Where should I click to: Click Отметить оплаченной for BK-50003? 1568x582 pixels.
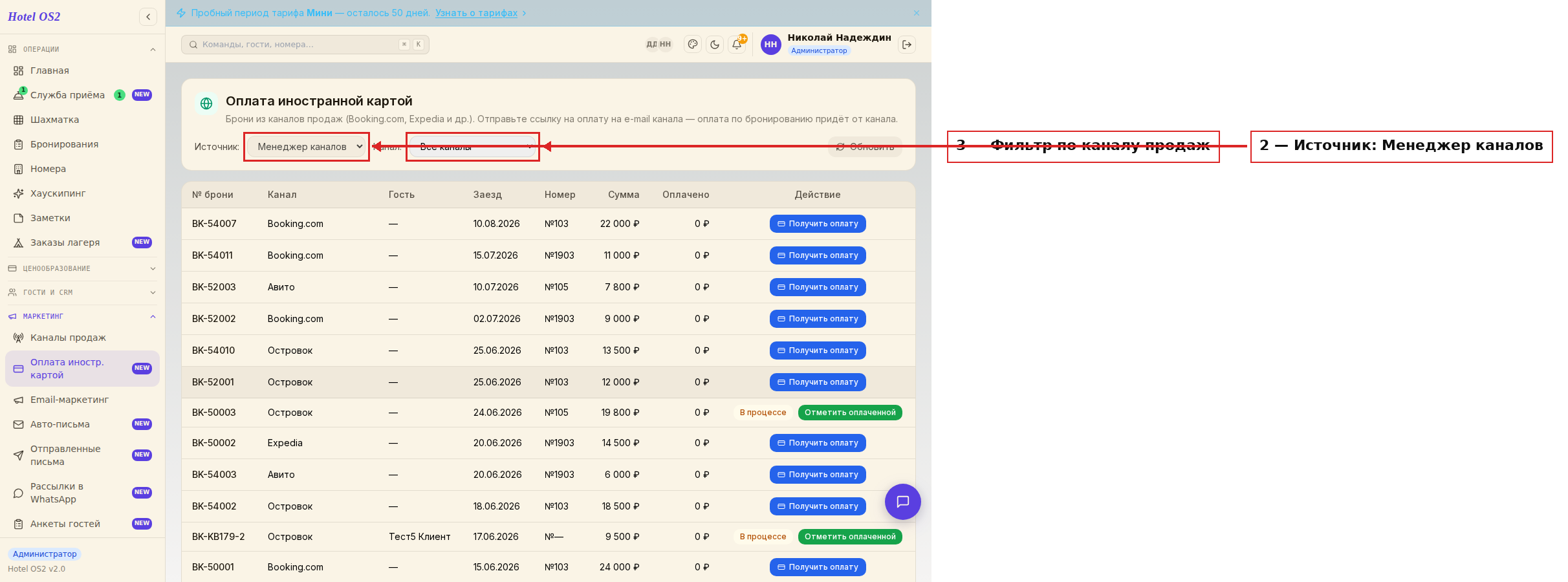coord(850,413)
